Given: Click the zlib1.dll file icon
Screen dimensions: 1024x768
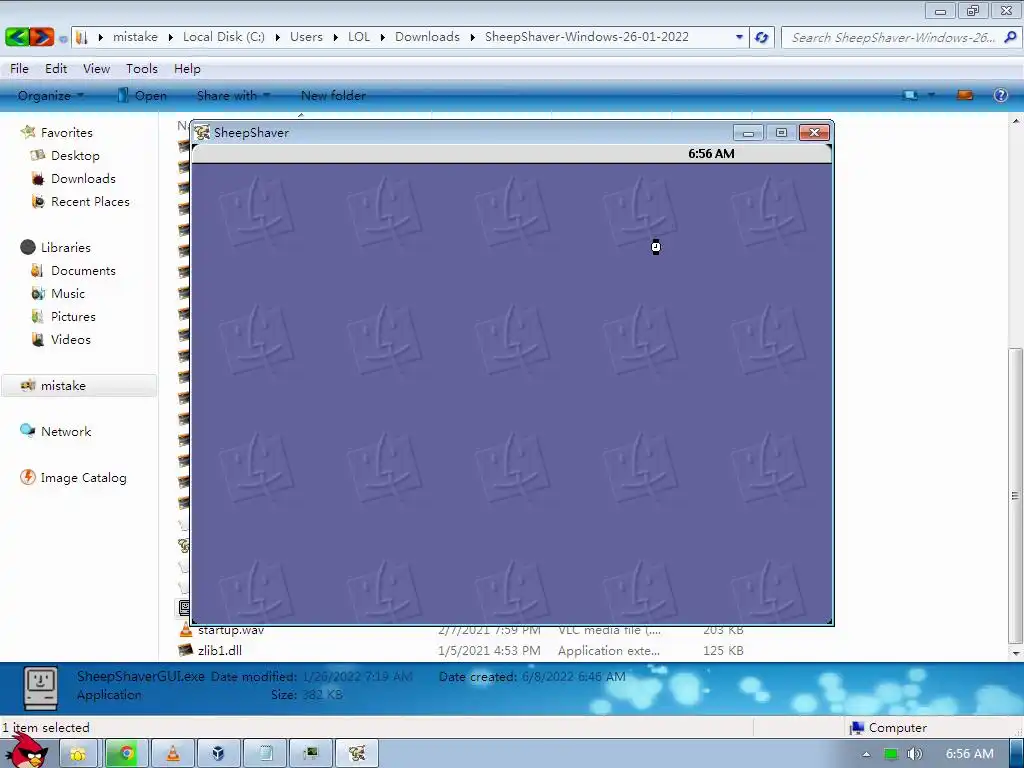Looking at the screenshot, I should (x=186, y=650).
